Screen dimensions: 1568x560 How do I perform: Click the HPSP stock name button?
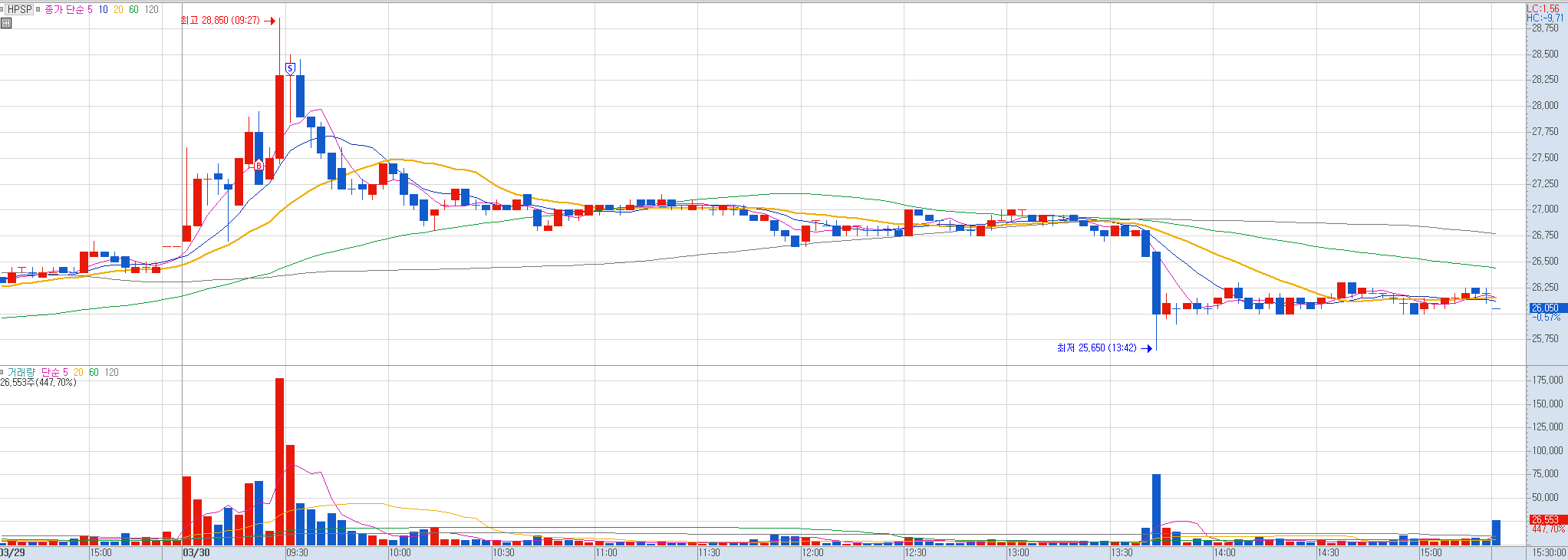point(20,9)
